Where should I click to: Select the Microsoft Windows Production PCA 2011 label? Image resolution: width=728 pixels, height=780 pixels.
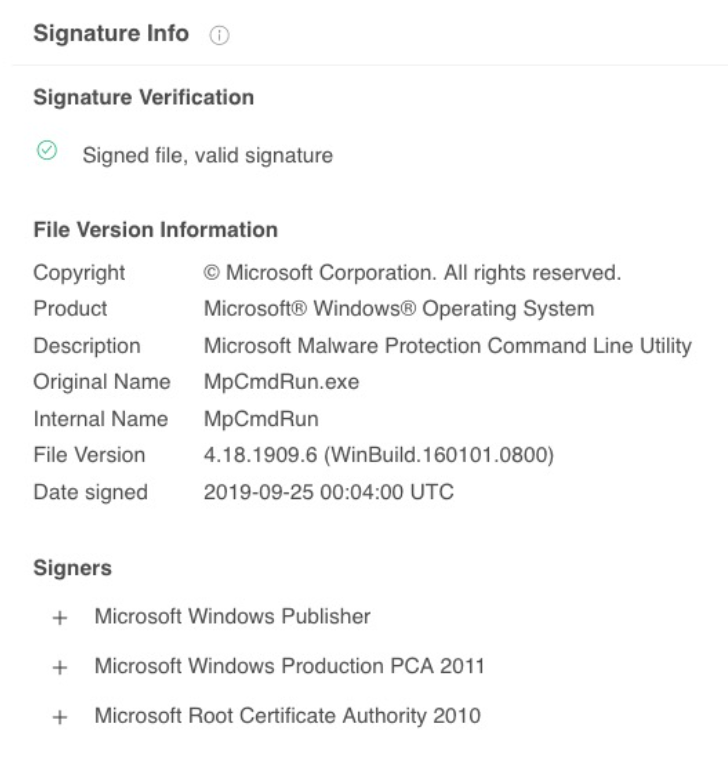289,666
